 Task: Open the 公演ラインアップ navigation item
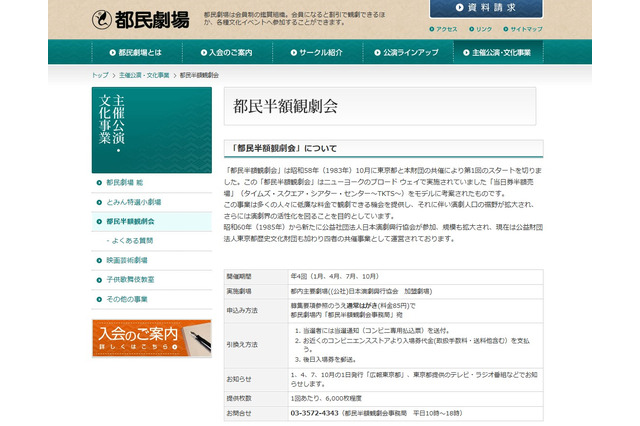tap(407, 52)
